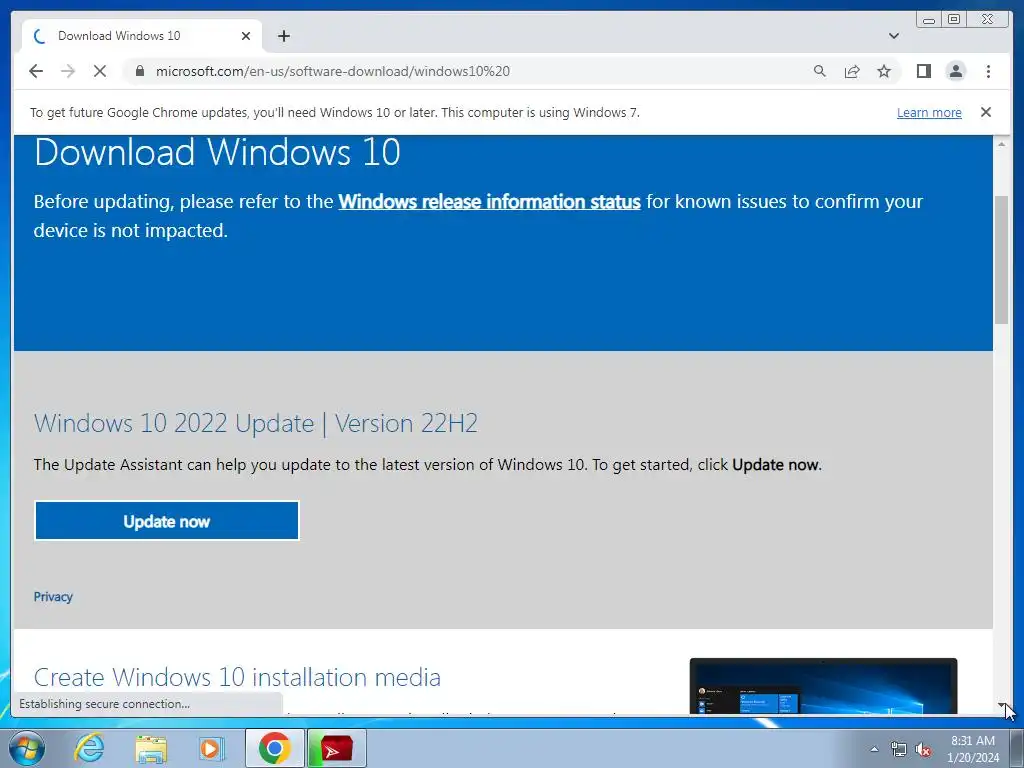Toggle Chrome side panel
Viewport: 1024px width, 768px height.
[923, 71]
